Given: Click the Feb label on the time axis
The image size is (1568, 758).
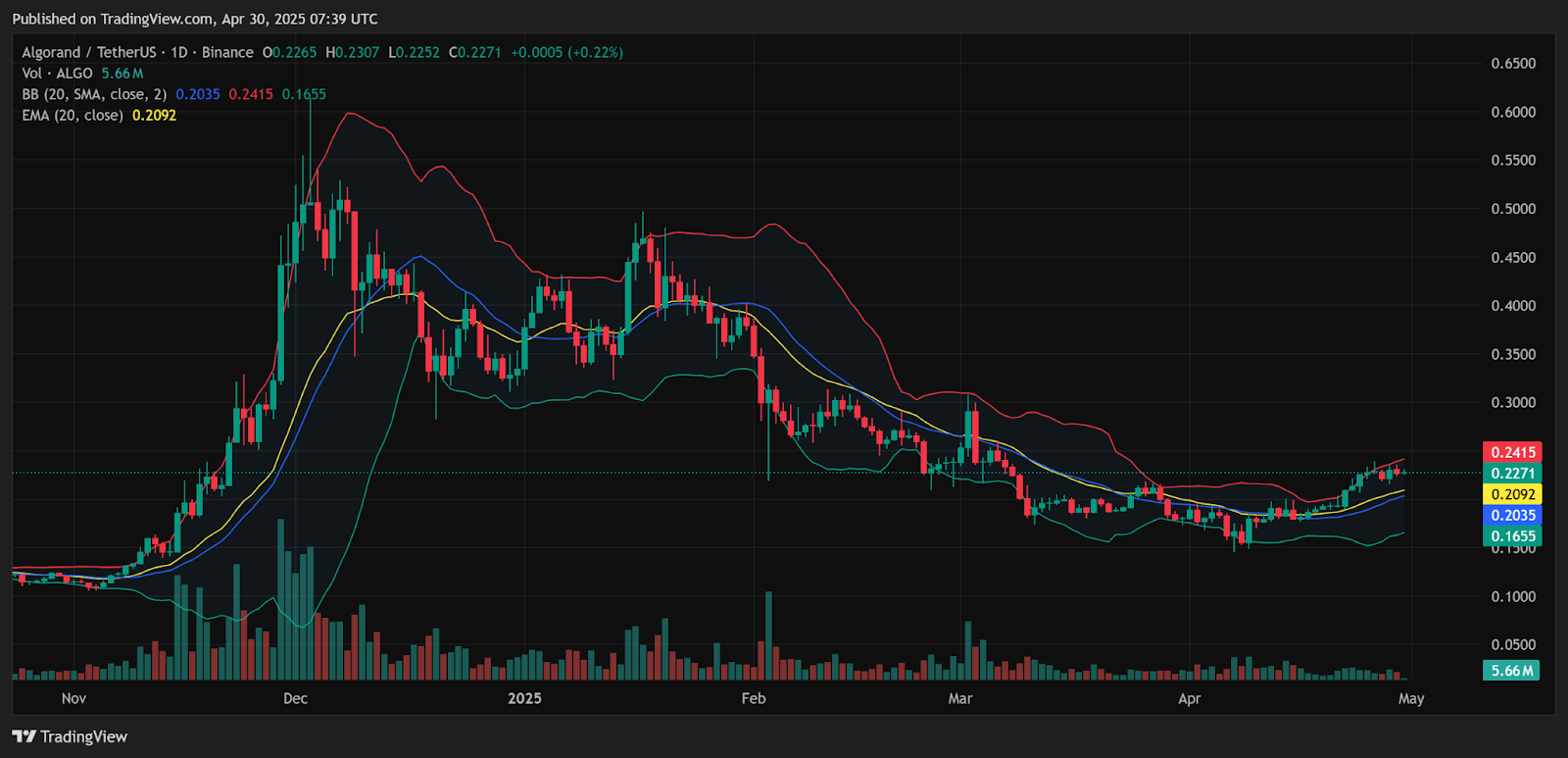Looking at the screenshot, I should (754, 698).
